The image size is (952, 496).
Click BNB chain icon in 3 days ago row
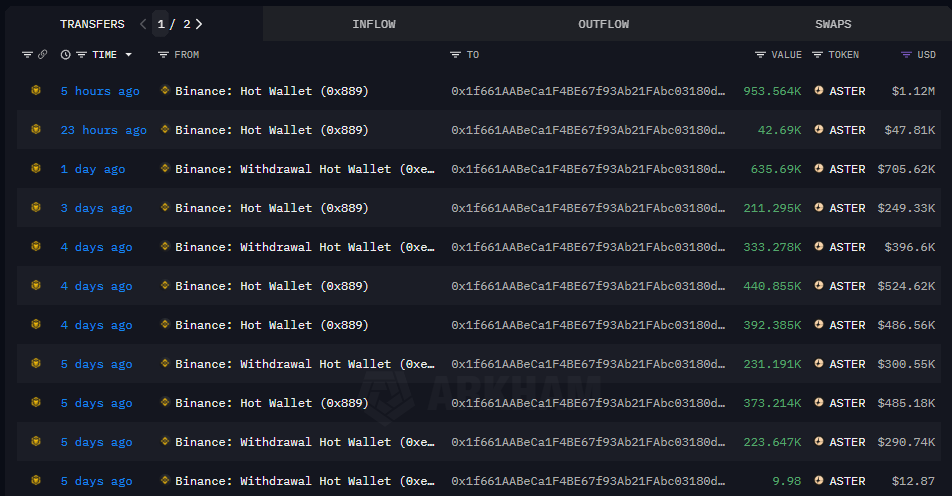[x=36, y=208]
